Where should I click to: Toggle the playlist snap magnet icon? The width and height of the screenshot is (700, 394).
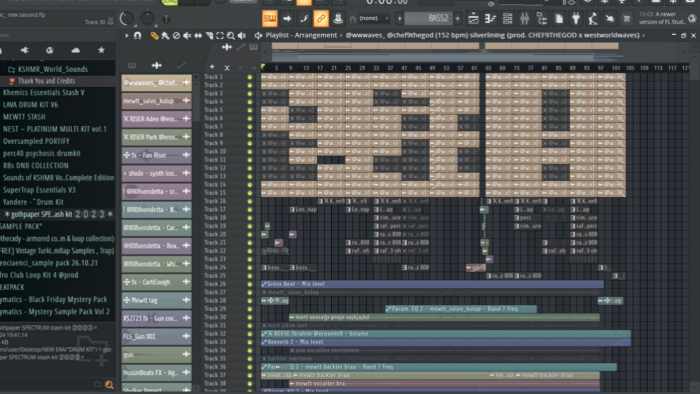point(138,36)
